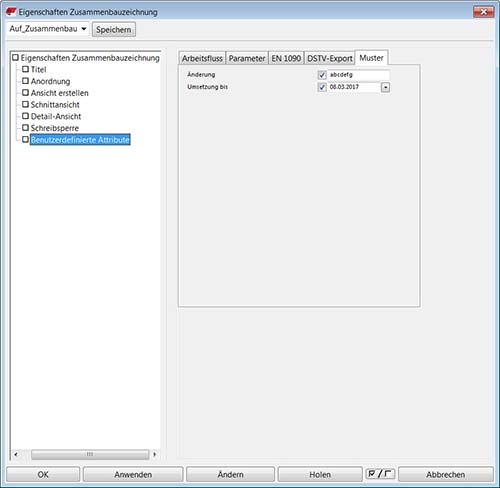Close the Eigenschaften Zusammenbauzeichnung dialog

pyautogui.click(x=483, y=12)
